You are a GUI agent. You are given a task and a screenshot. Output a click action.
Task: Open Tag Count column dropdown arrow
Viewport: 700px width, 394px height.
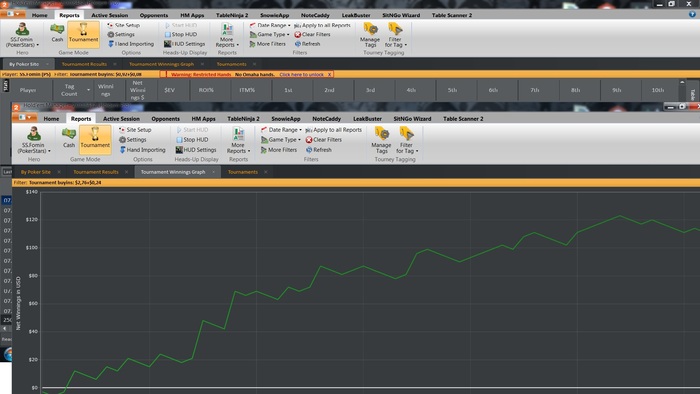point(88,90)
